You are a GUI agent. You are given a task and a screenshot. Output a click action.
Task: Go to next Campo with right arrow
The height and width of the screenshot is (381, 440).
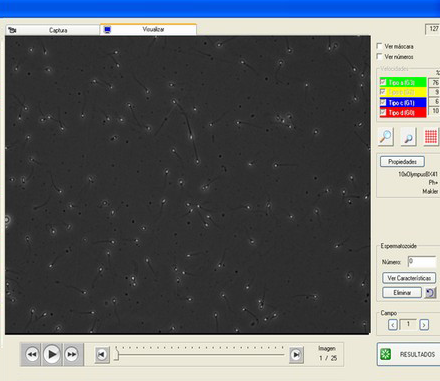pyautogui.click(x=424, y=325)
